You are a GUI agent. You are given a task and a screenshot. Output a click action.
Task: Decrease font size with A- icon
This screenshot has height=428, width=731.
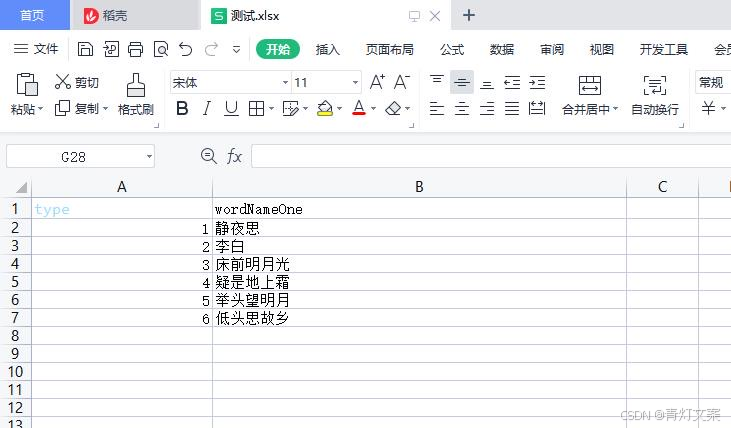click(401, 82)
